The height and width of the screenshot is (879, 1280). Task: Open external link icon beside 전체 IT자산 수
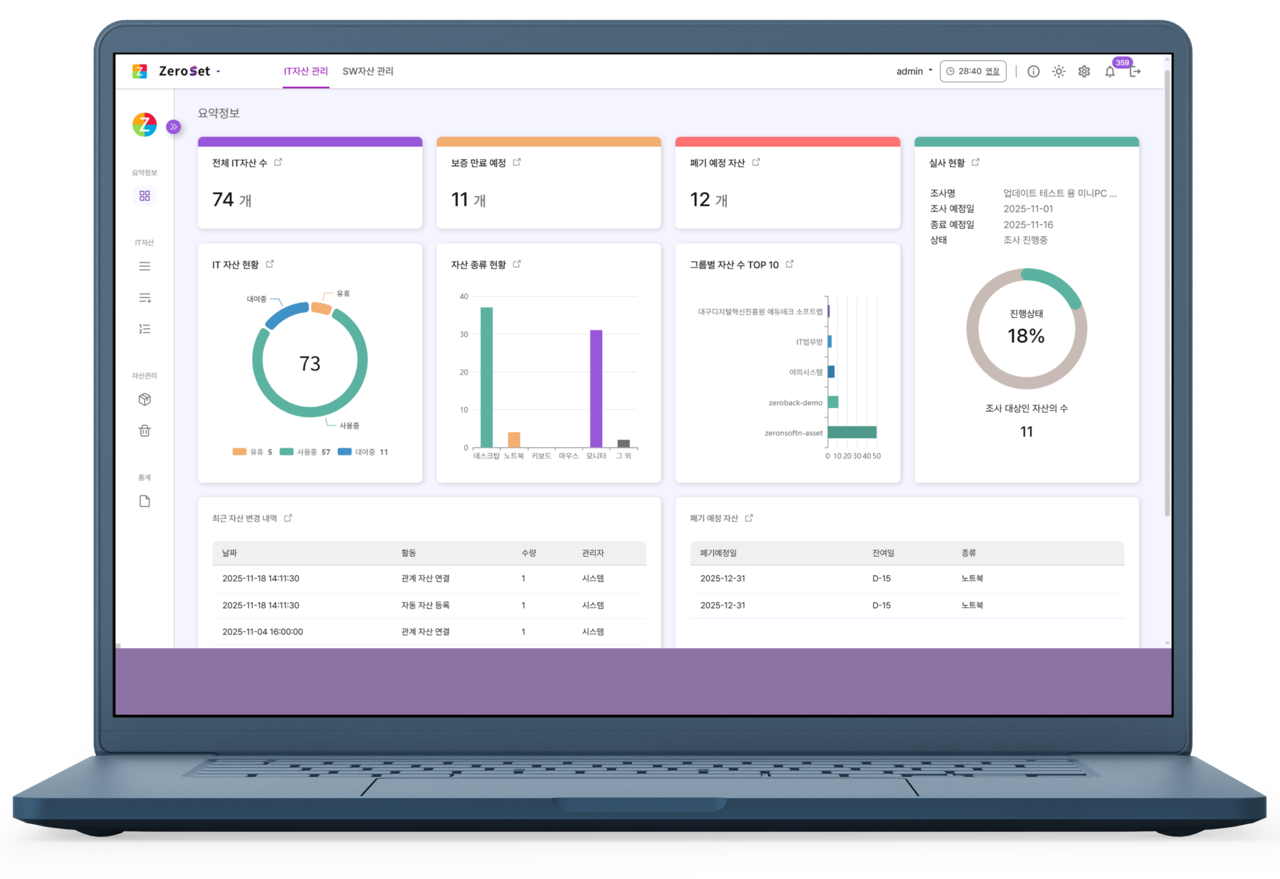(x=278, y=162)
